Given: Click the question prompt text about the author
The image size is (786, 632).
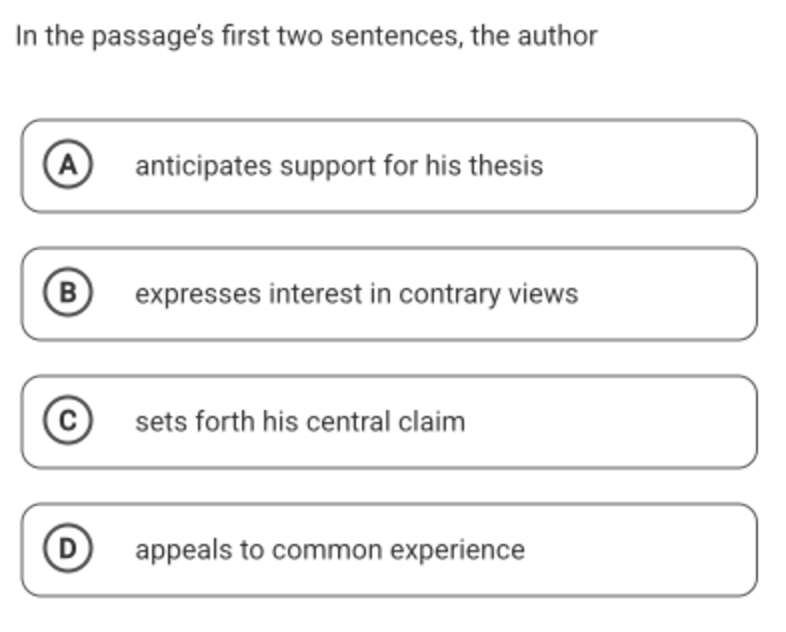Looking at the screenshot, I should (x=306, y=37).
